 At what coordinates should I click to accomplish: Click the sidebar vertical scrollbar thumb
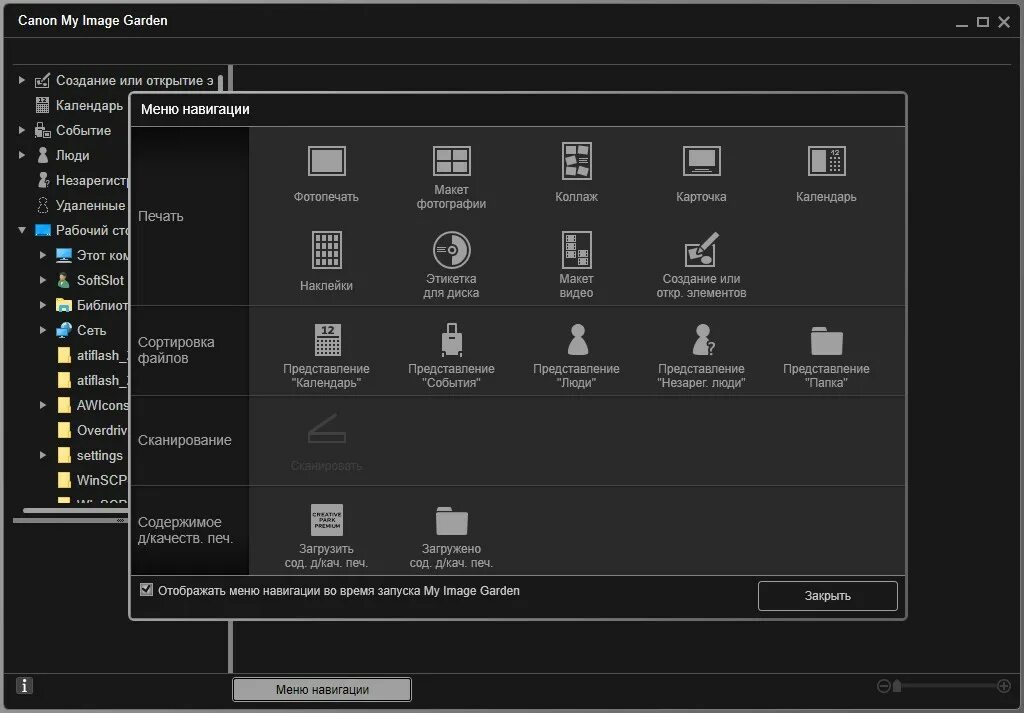[221, 85]
